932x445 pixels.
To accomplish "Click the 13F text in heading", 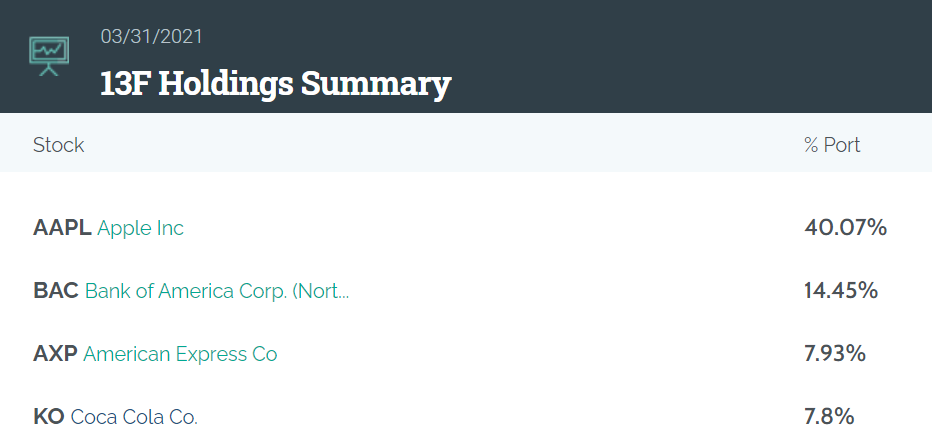I will pyautogui.click(x=125, y=83).
